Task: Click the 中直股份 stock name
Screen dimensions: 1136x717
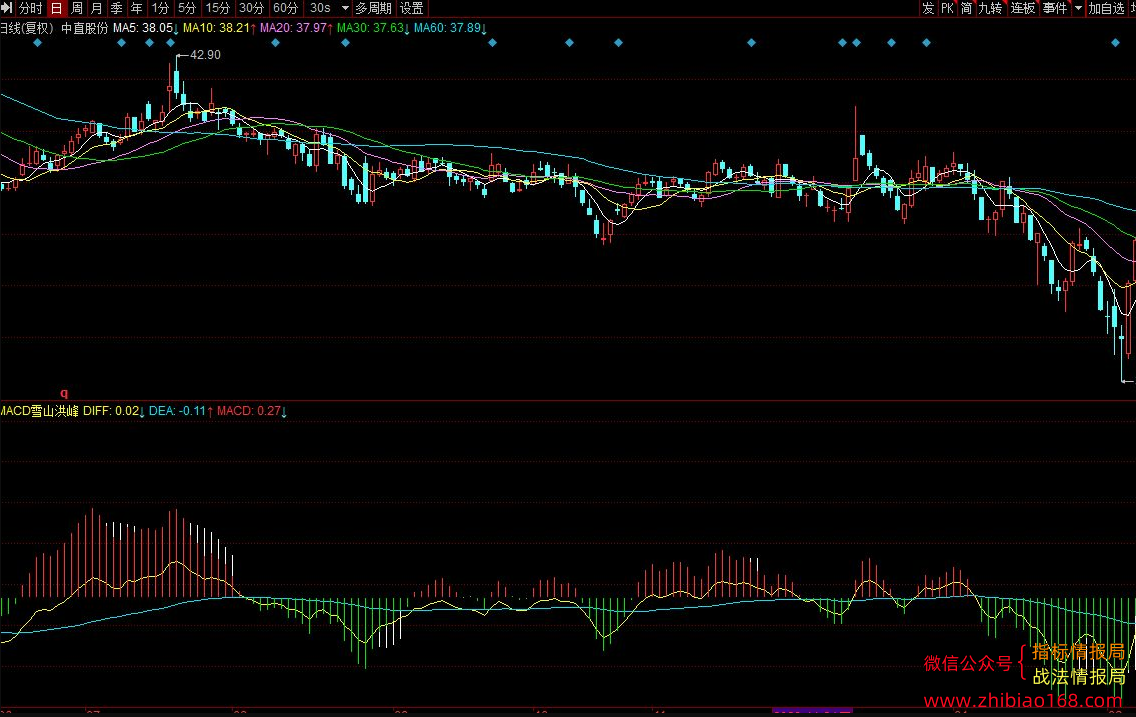Action: [x=84, y=28]
